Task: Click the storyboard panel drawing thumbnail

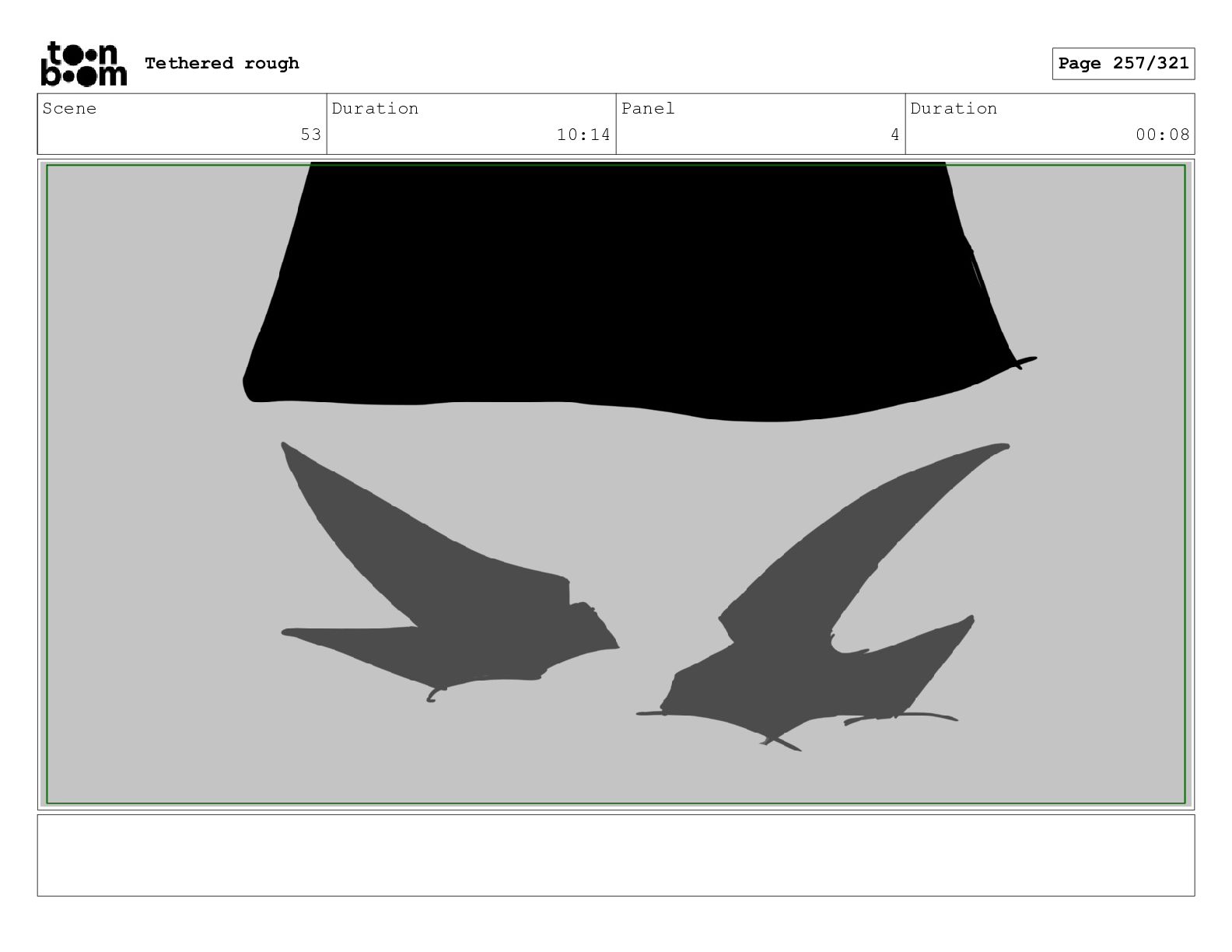Action: [616, 484]
